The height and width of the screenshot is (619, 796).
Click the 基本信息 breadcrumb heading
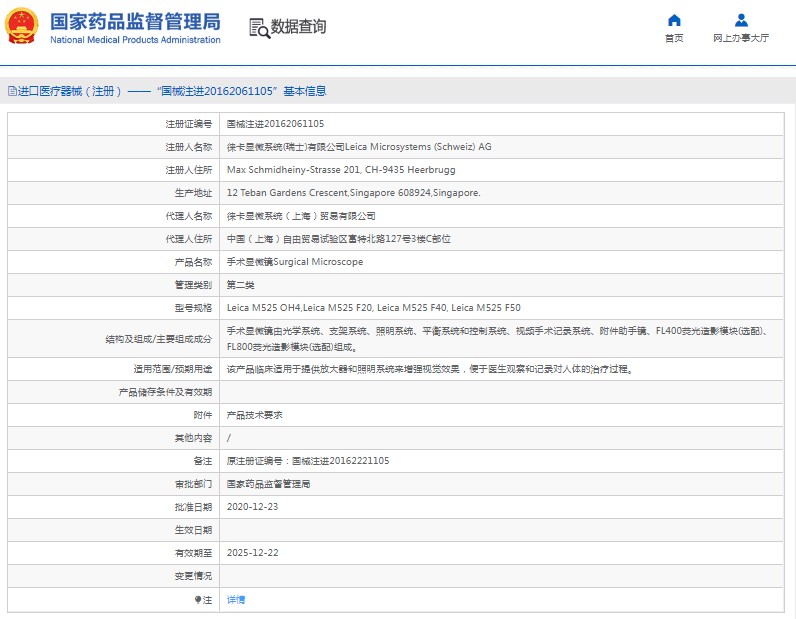(305, 91)
